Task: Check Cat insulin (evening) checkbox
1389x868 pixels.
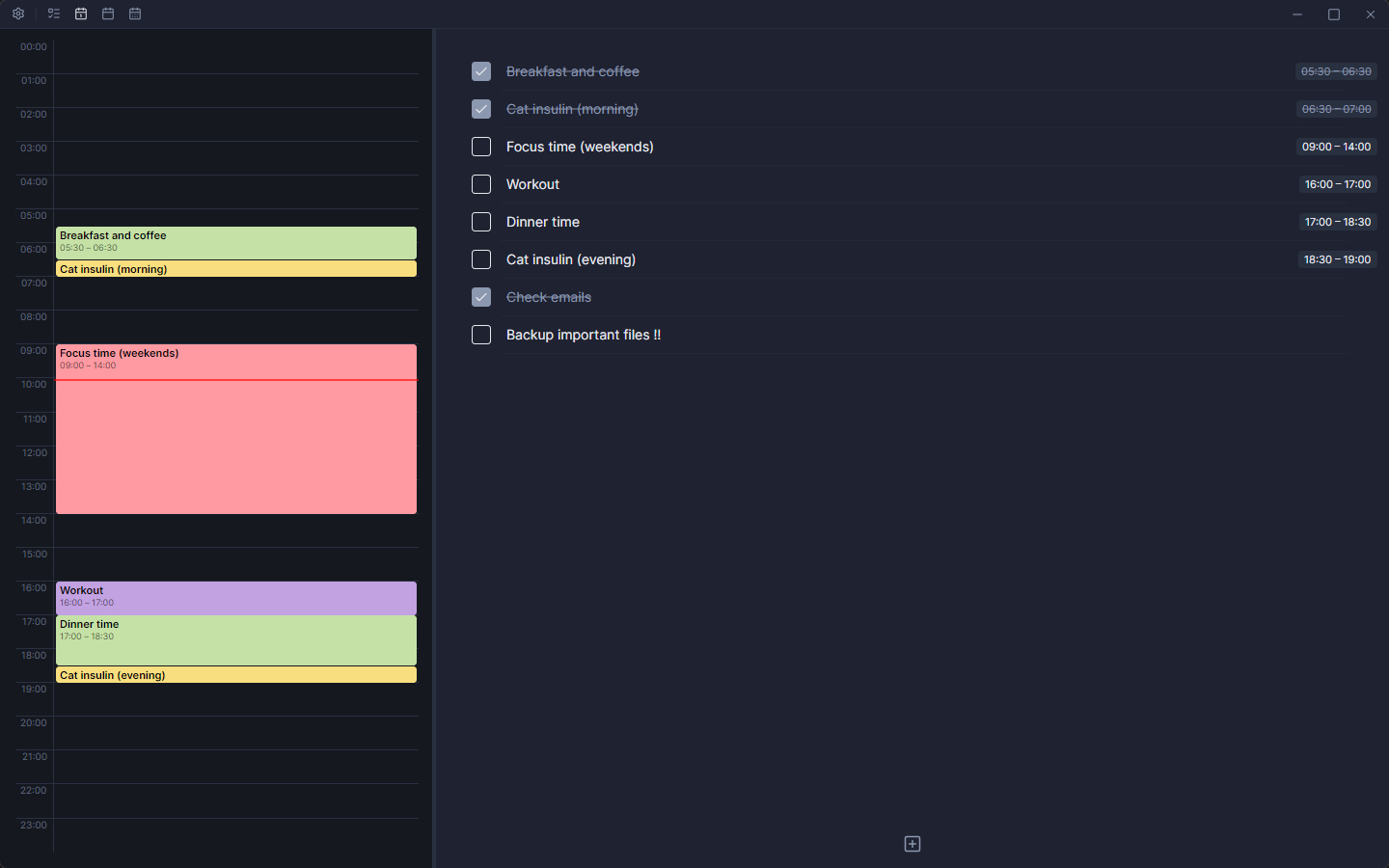Action: coord(481,259)
